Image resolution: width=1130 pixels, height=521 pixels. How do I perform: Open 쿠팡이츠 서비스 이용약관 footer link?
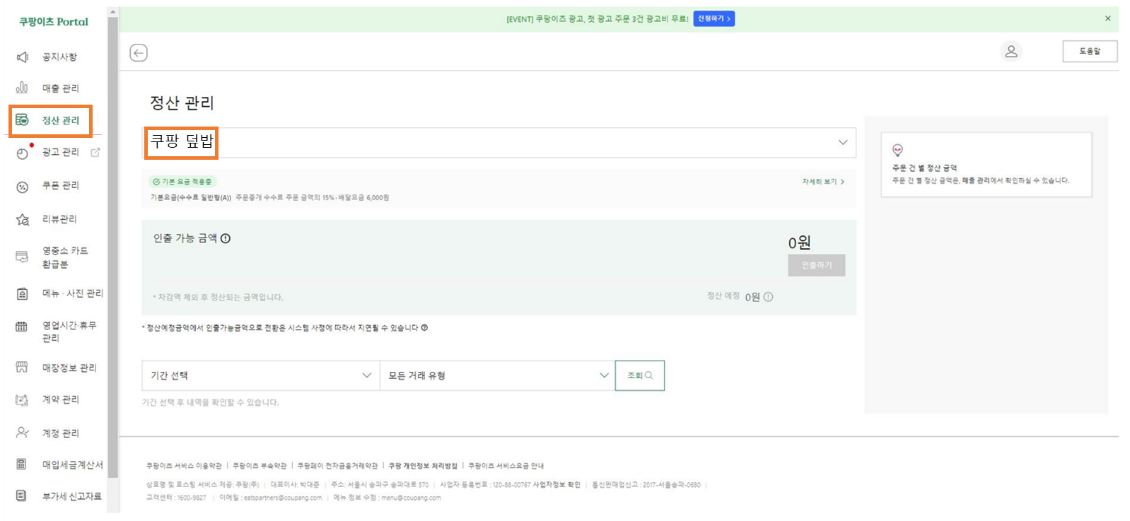184,466
